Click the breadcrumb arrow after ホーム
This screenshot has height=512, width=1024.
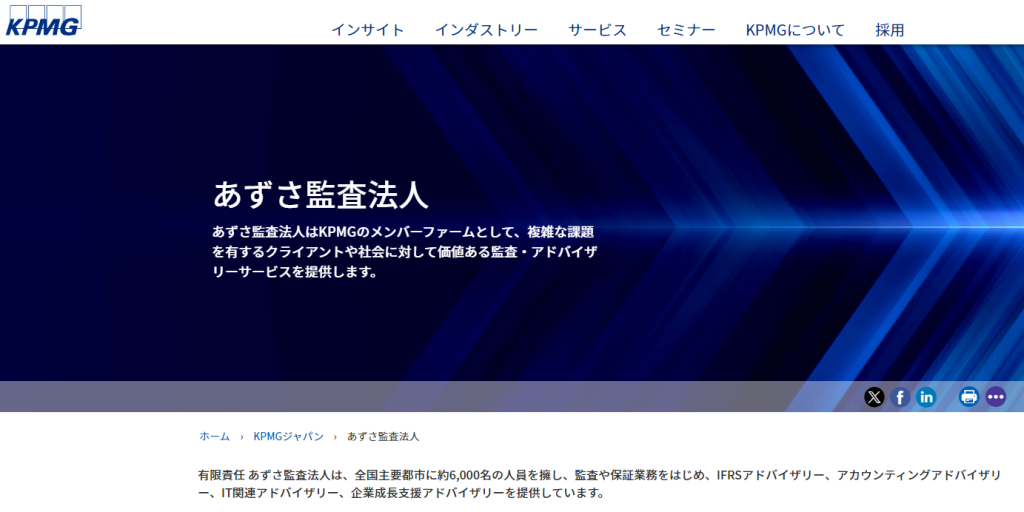241,437
